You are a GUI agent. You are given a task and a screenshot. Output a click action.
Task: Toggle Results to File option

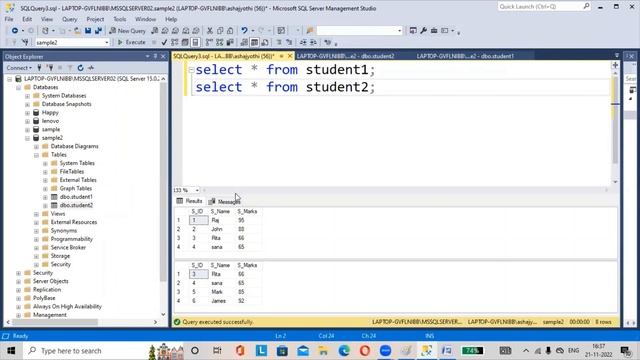[x=265, y=42]
